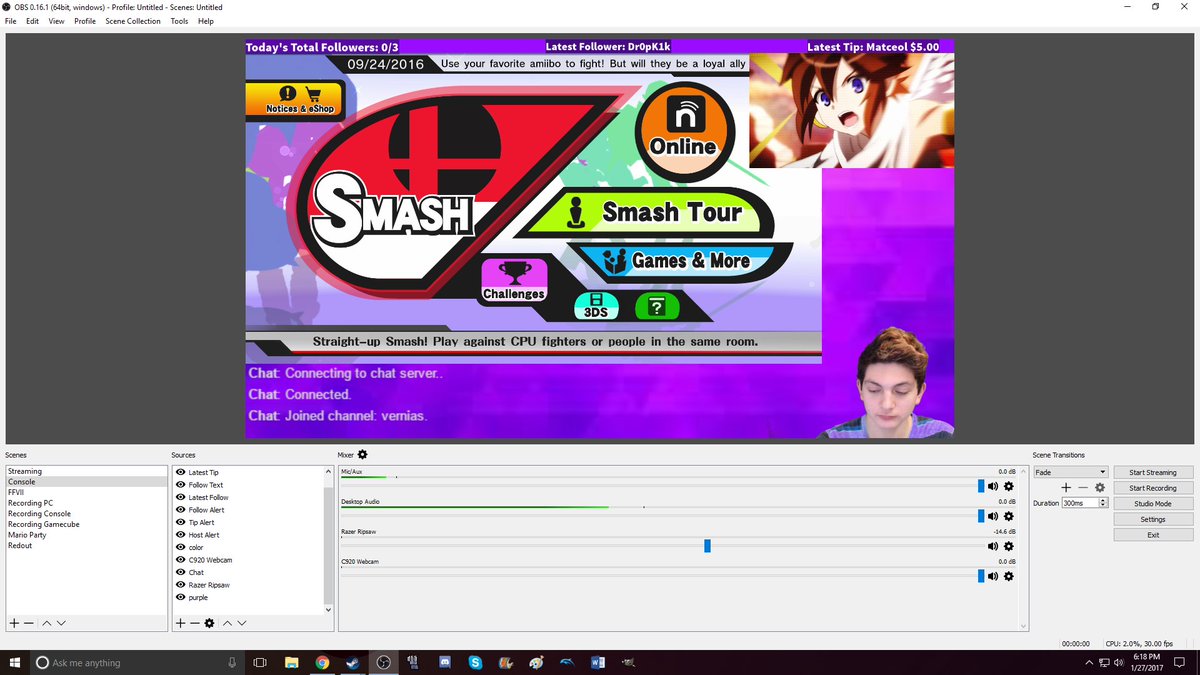This screenshot has width=1200, height=675.
Task: Select the Mario Party scene
Action: click(86, 535)
